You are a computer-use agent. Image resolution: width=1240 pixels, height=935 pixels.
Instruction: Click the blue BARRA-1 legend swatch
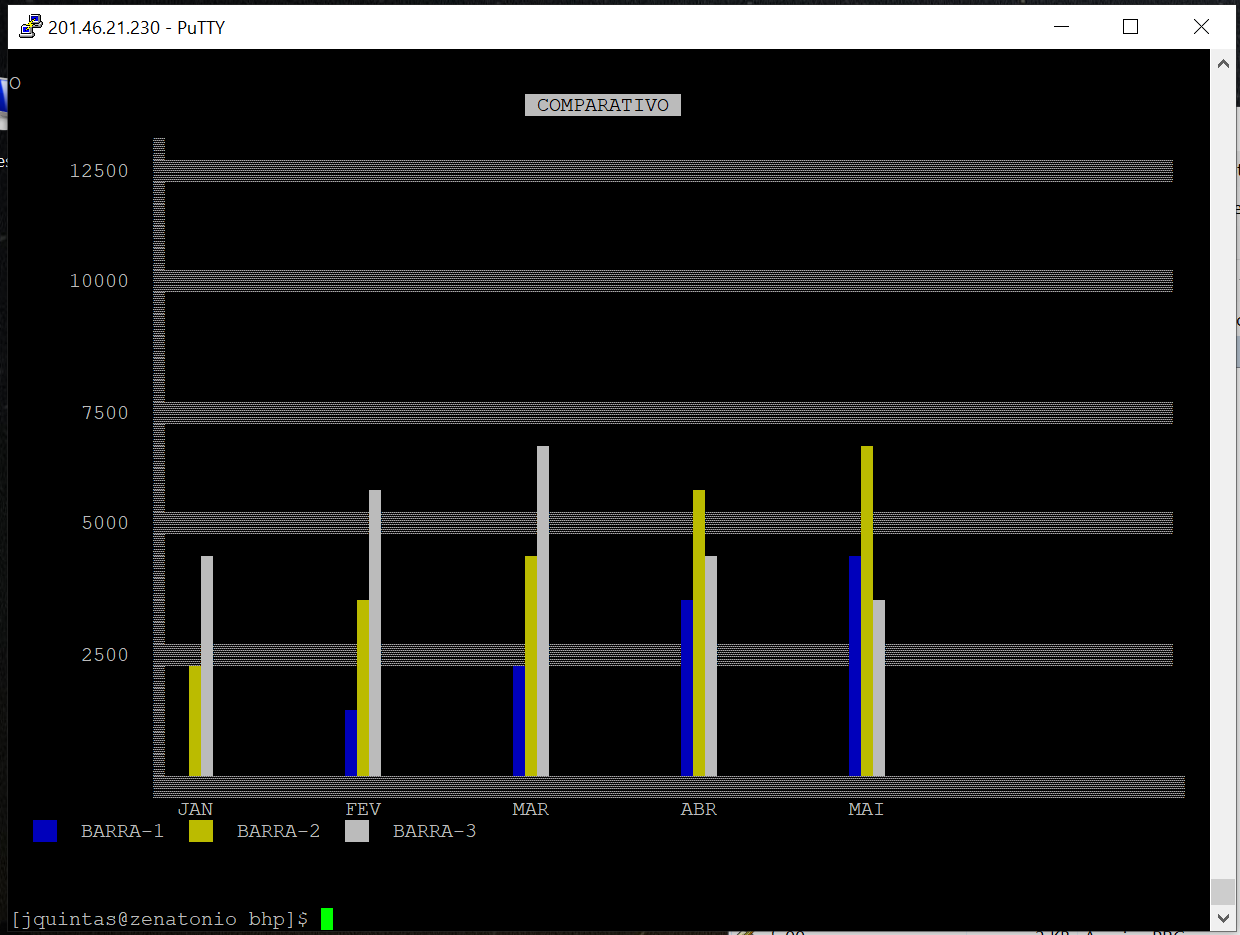[45, 831]
